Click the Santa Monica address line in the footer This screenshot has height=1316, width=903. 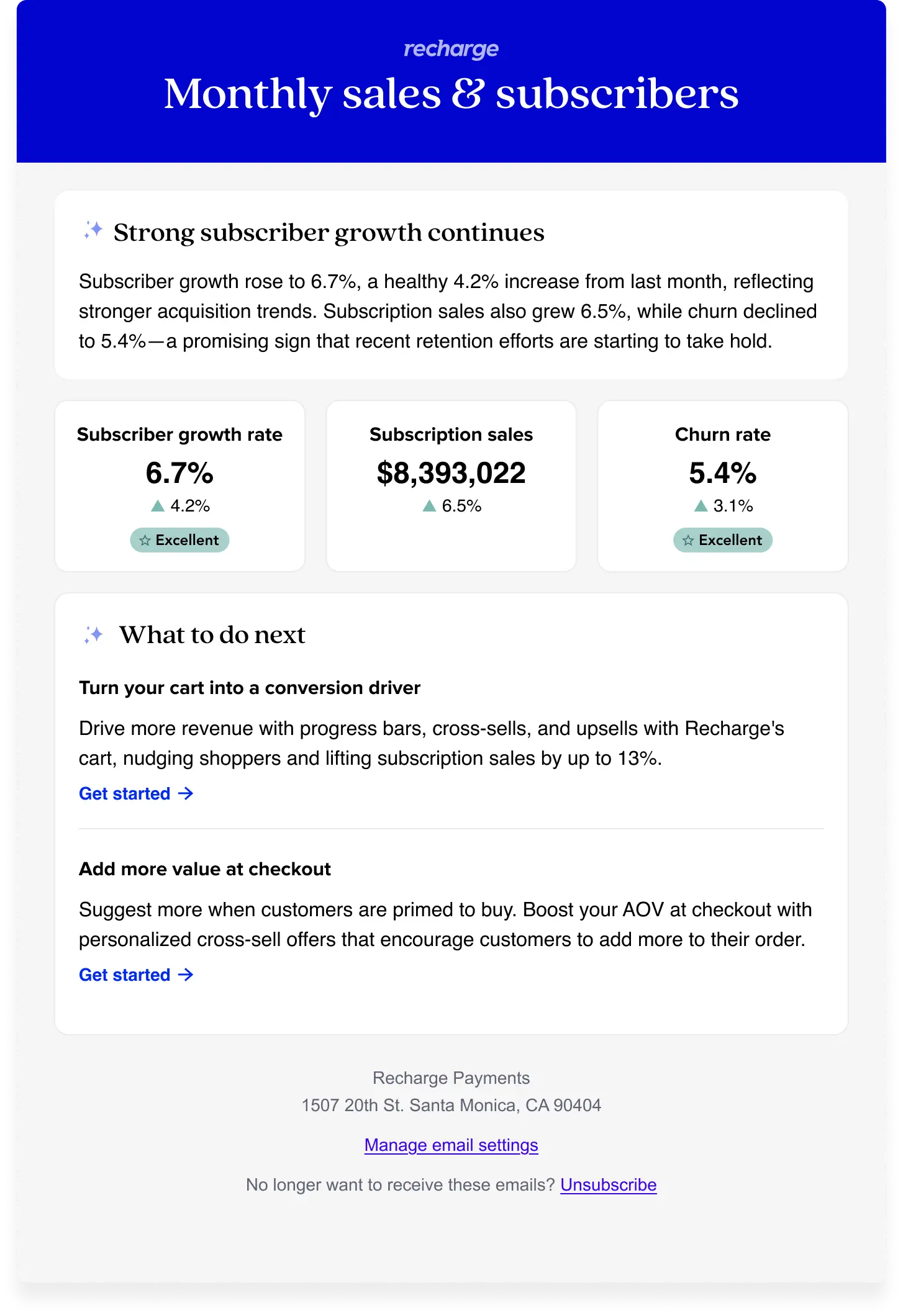click(451, 1105)
